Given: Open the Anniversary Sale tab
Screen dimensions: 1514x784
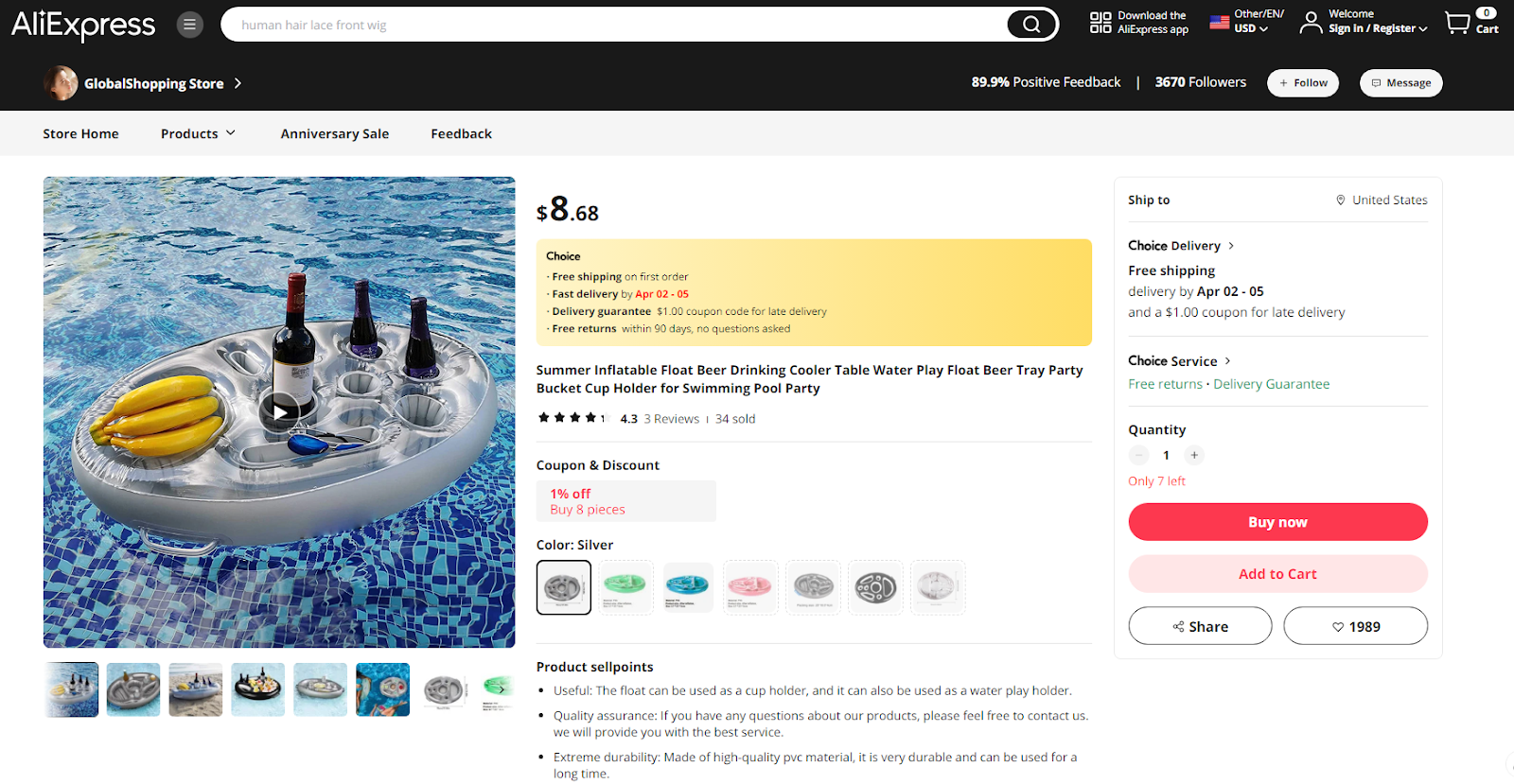Looking at the screenshot, I should (x=335, y=133).
